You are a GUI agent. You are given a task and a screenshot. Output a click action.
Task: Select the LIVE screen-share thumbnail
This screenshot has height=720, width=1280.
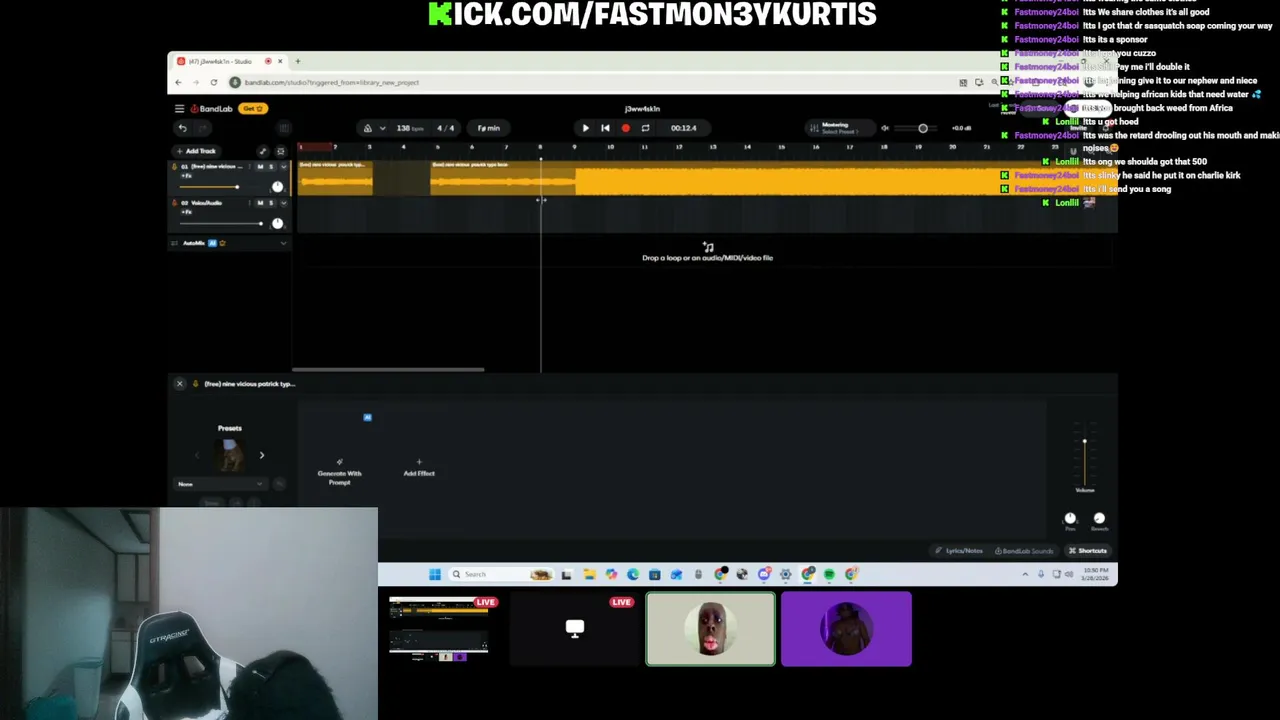(x=439, y=629)
